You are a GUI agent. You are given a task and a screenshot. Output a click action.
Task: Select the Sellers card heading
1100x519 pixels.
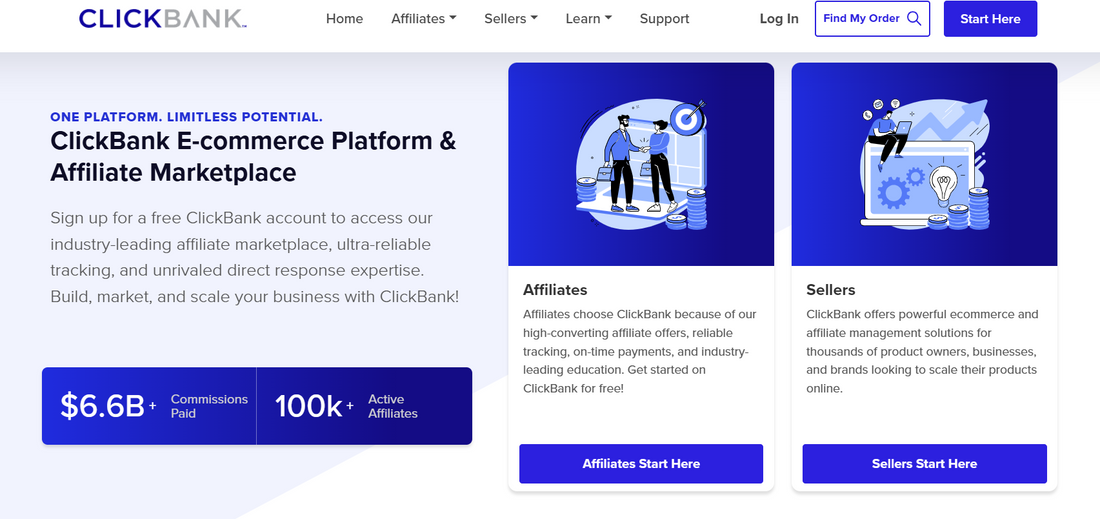tap(831, 290)
